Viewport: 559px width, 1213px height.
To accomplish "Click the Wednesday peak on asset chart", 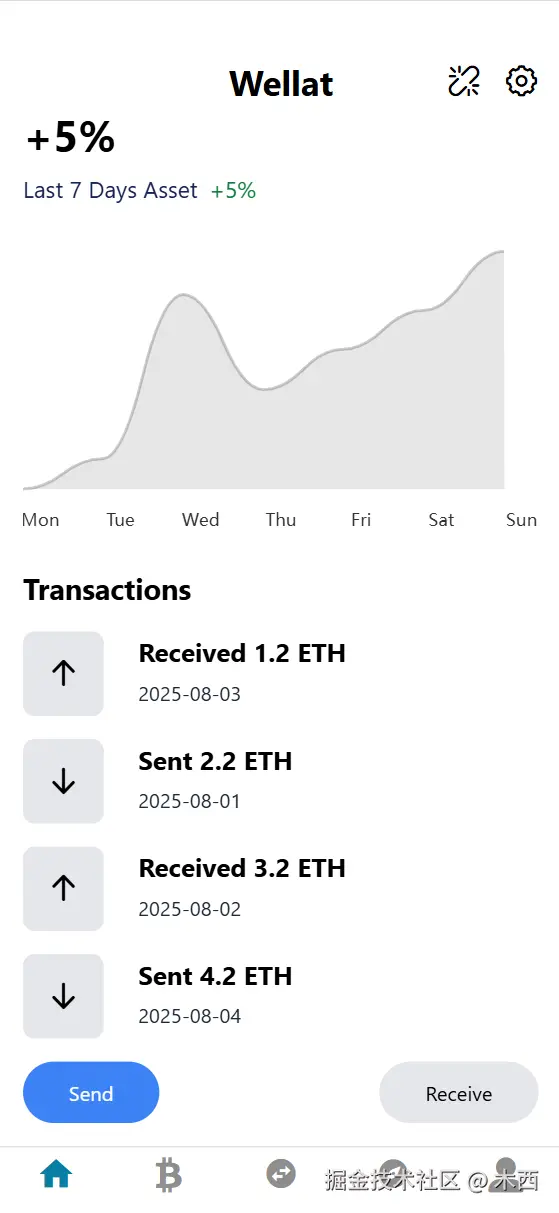I will (x=183, y=295).
